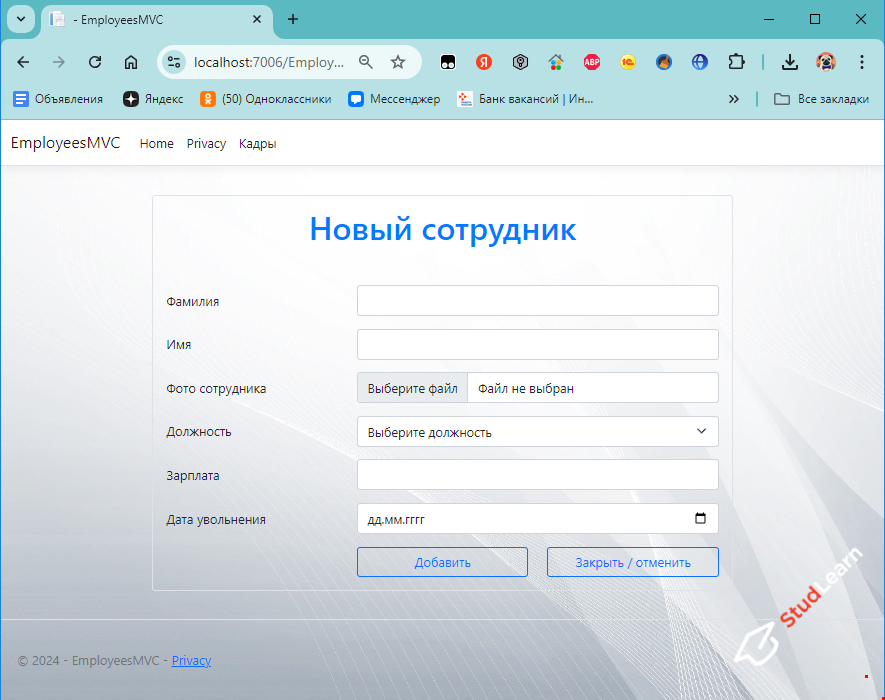This screenshot has width=885, height=700.
Task: Go to the browser home page icon
Action: click(x=131, y=62)
